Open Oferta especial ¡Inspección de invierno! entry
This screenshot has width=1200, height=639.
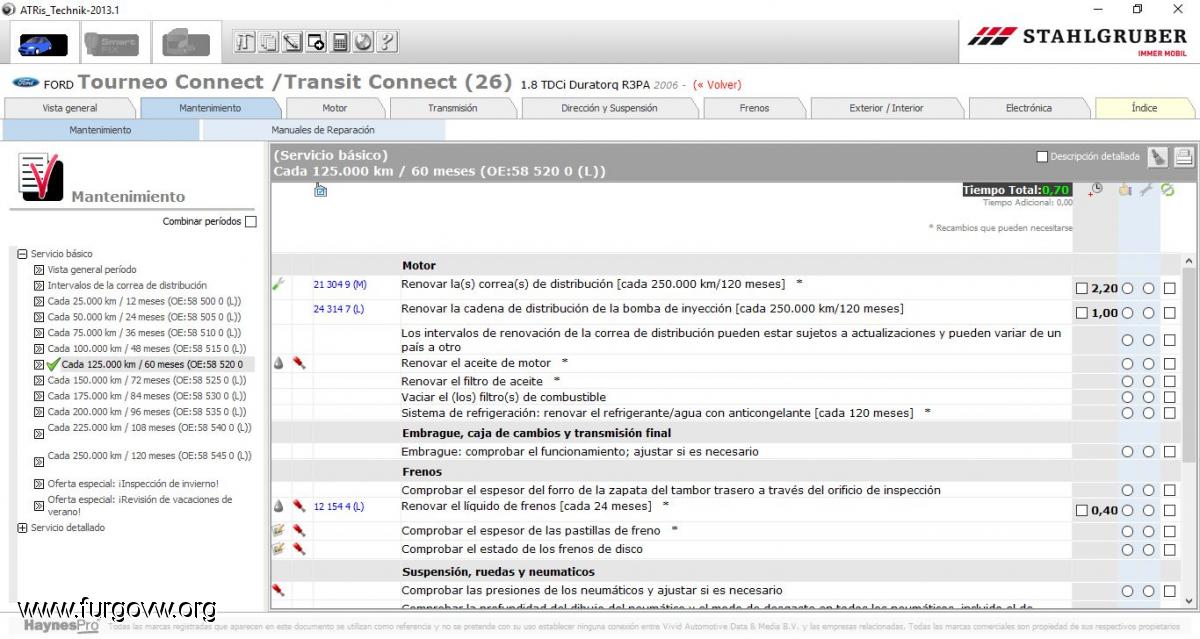[x=133, y=484]
